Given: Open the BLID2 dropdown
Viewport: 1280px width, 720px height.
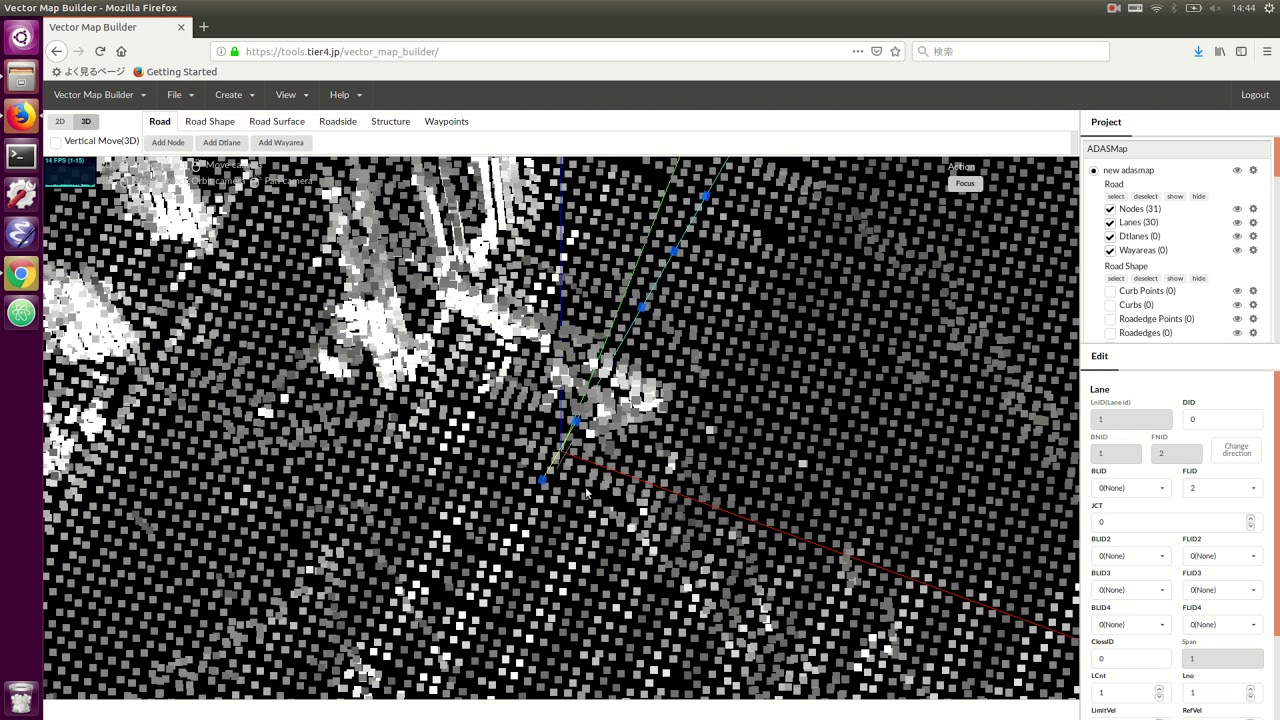Looking at the screenshot, I should coord(1131,556).
